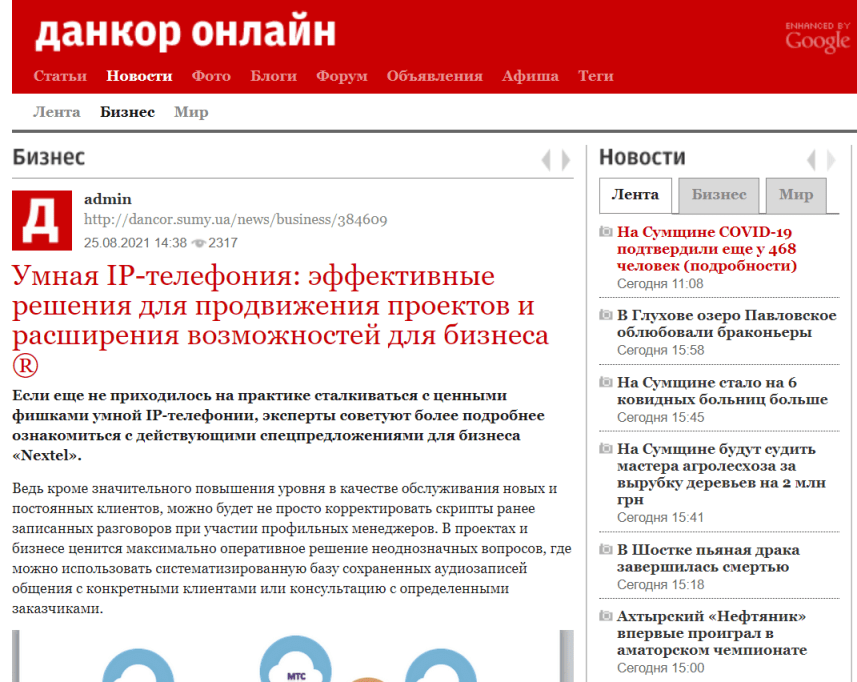Select Лента in the secondary navigation bar

57,112
